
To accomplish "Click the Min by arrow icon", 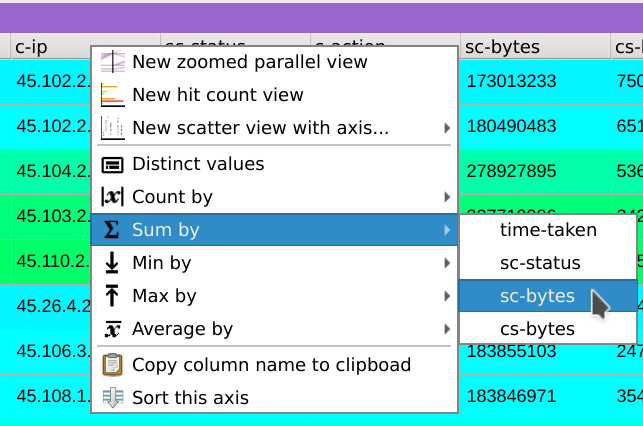I will click(113, 263).
